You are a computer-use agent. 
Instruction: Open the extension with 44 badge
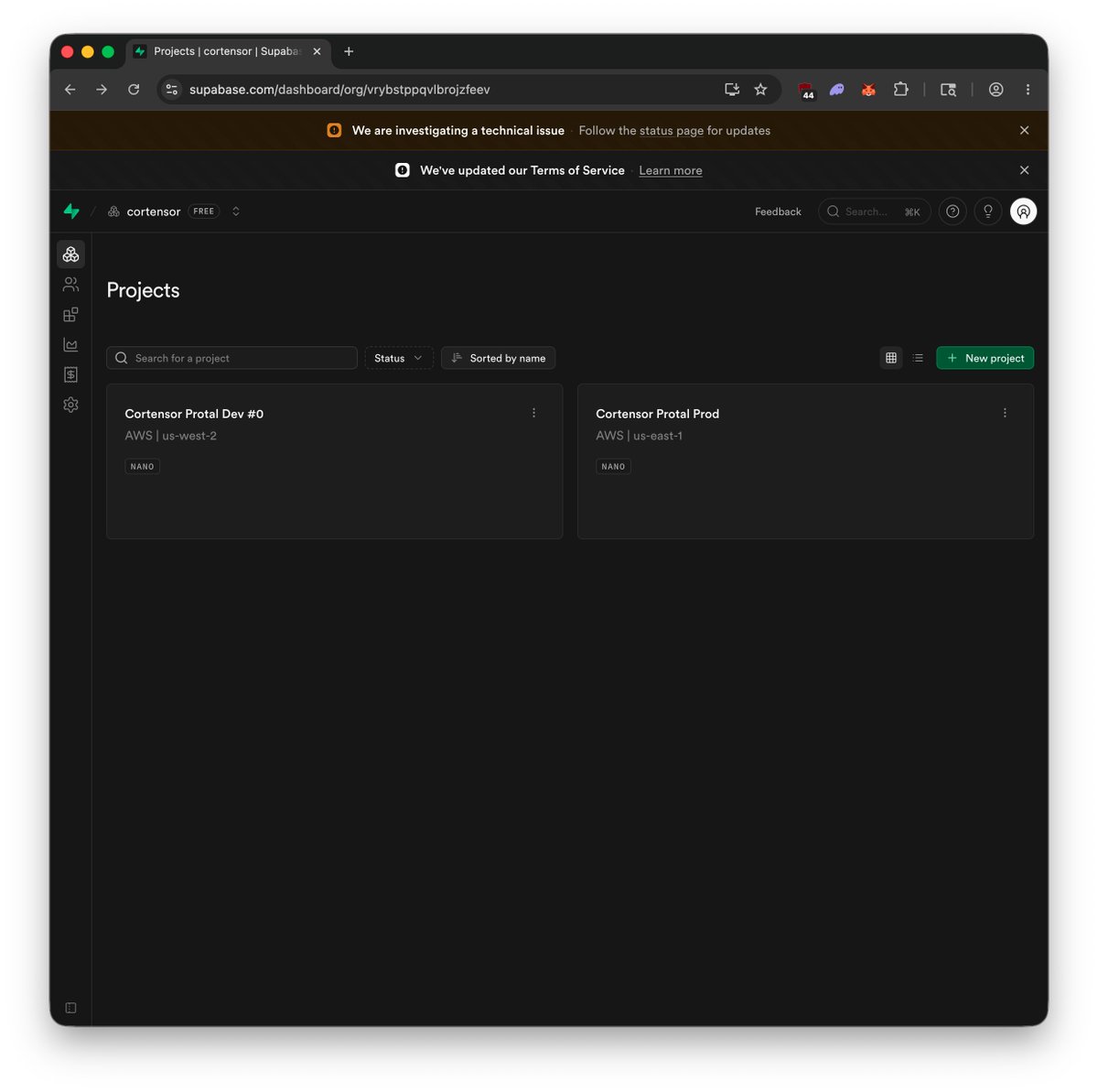pos(806,91)
